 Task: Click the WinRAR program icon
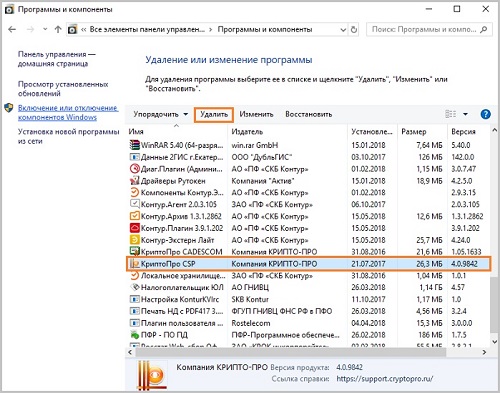(134, 145)
